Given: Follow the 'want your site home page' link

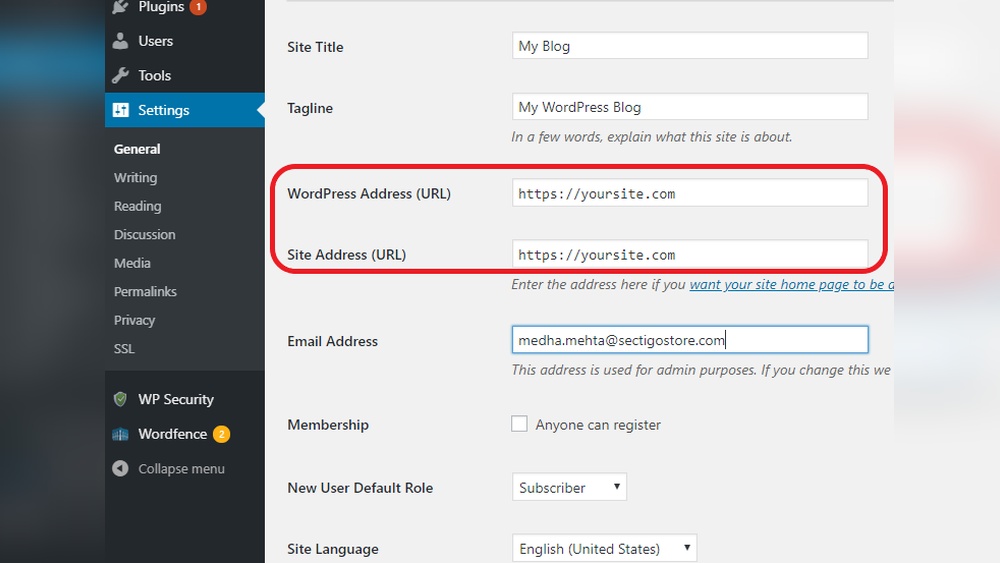Looking at the screenshot, I should pos(791,284).
